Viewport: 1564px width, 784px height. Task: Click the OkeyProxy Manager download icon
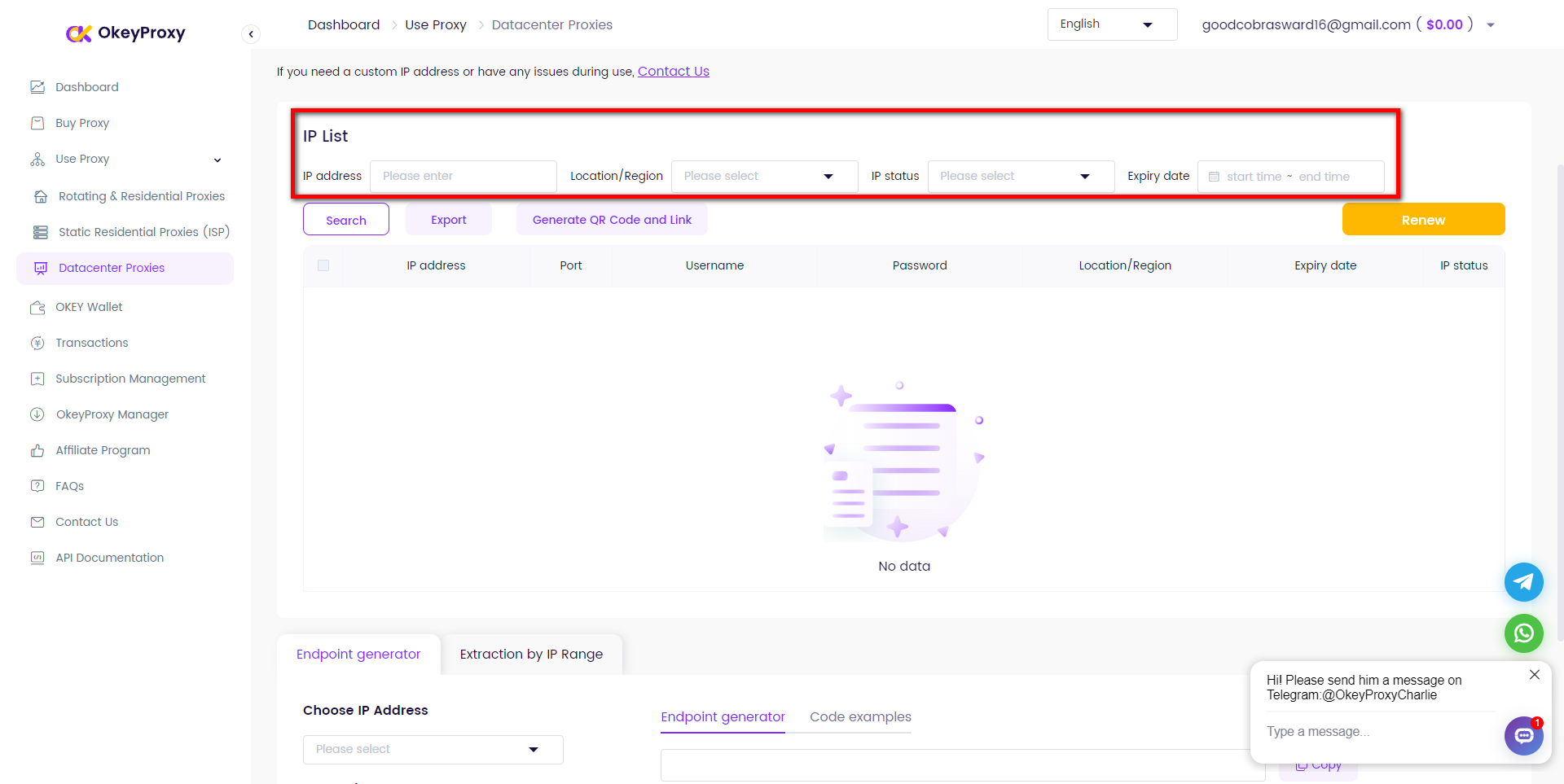click(x=37, y=414)
